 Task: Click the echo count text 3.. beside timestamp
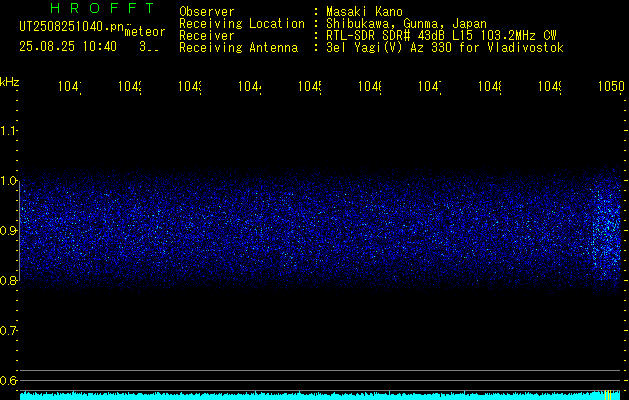pyautogui.click(x=149, y=47)
